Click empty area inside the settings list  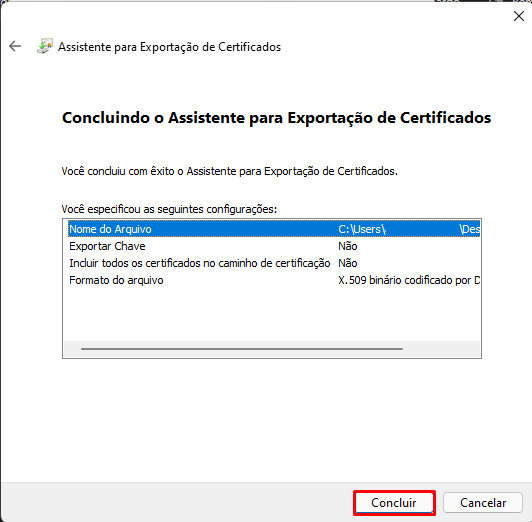(x=271, y=314)
